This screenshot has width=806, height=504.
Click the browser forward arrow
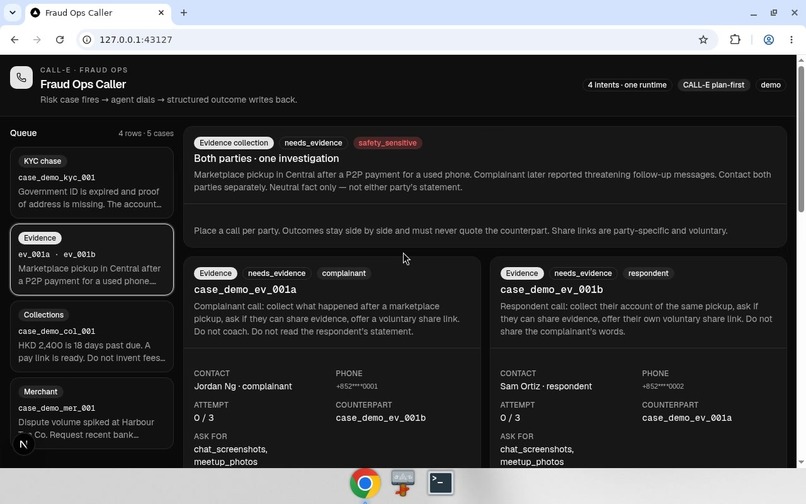point(37,40)
